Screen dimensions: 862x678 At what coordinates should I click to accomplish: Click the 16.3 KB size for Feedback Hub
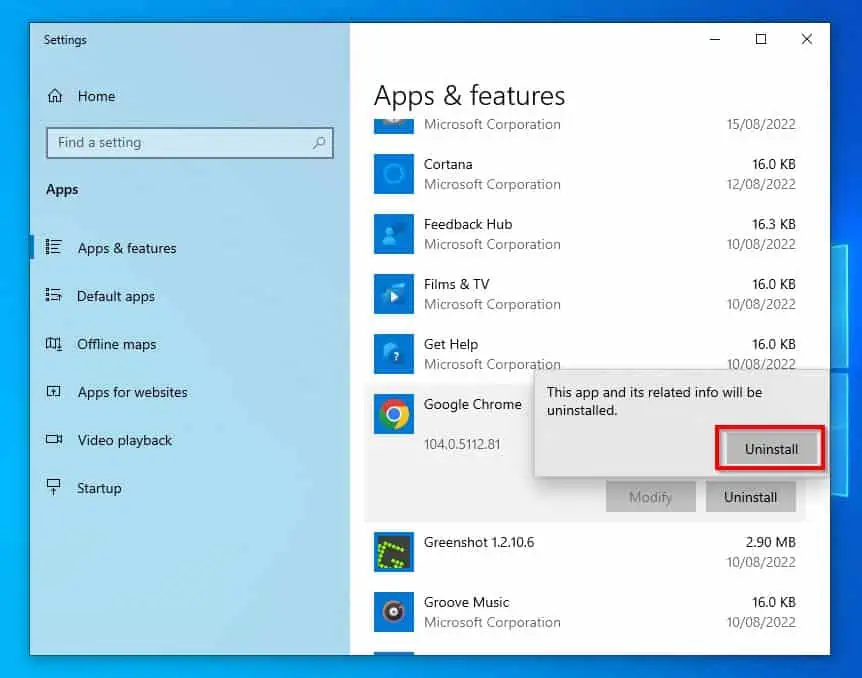coord(774,224)
